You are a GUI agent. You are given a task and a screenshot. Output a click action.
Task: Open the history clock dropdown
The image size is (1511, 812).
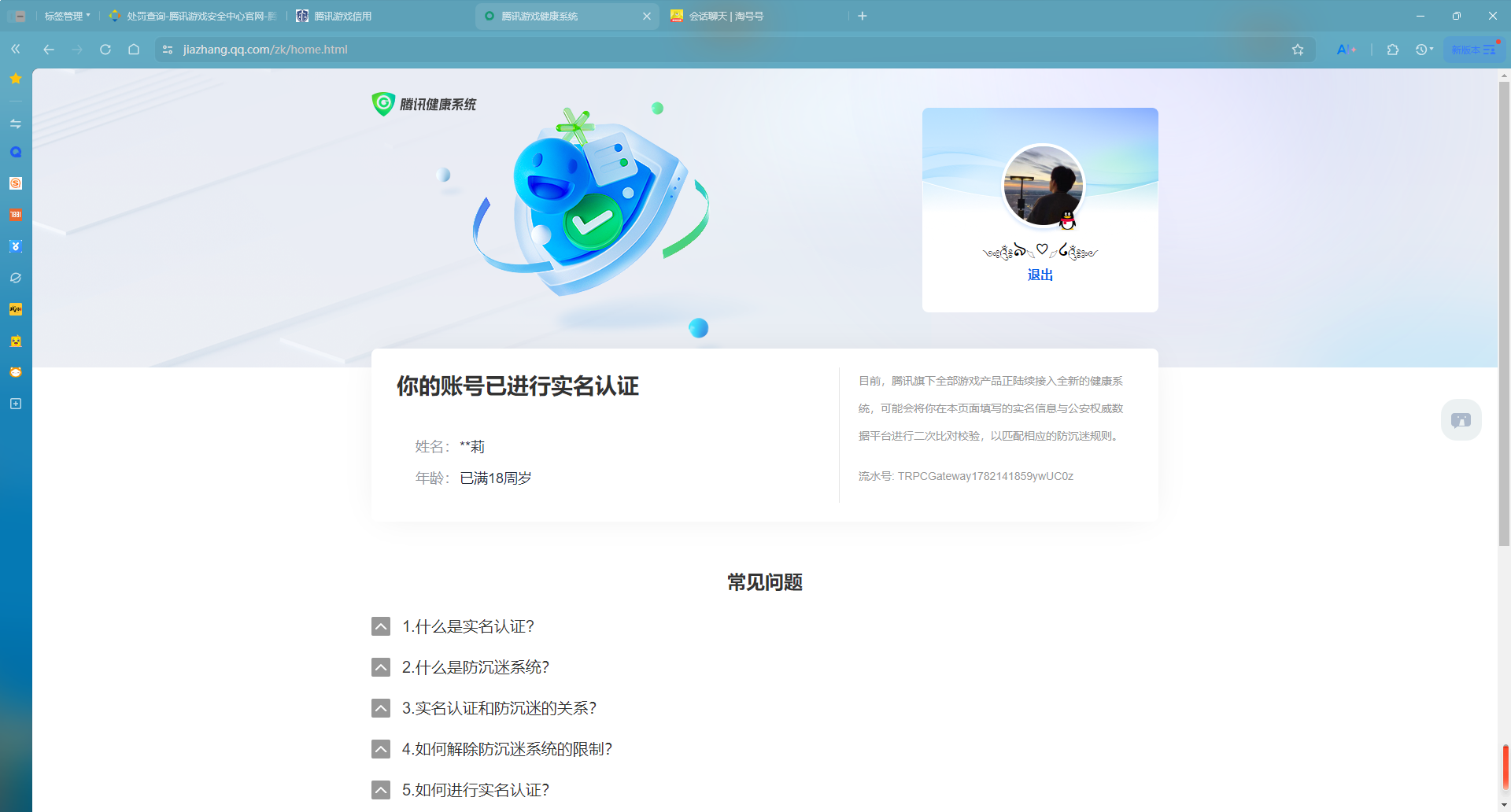point(1424,50)
